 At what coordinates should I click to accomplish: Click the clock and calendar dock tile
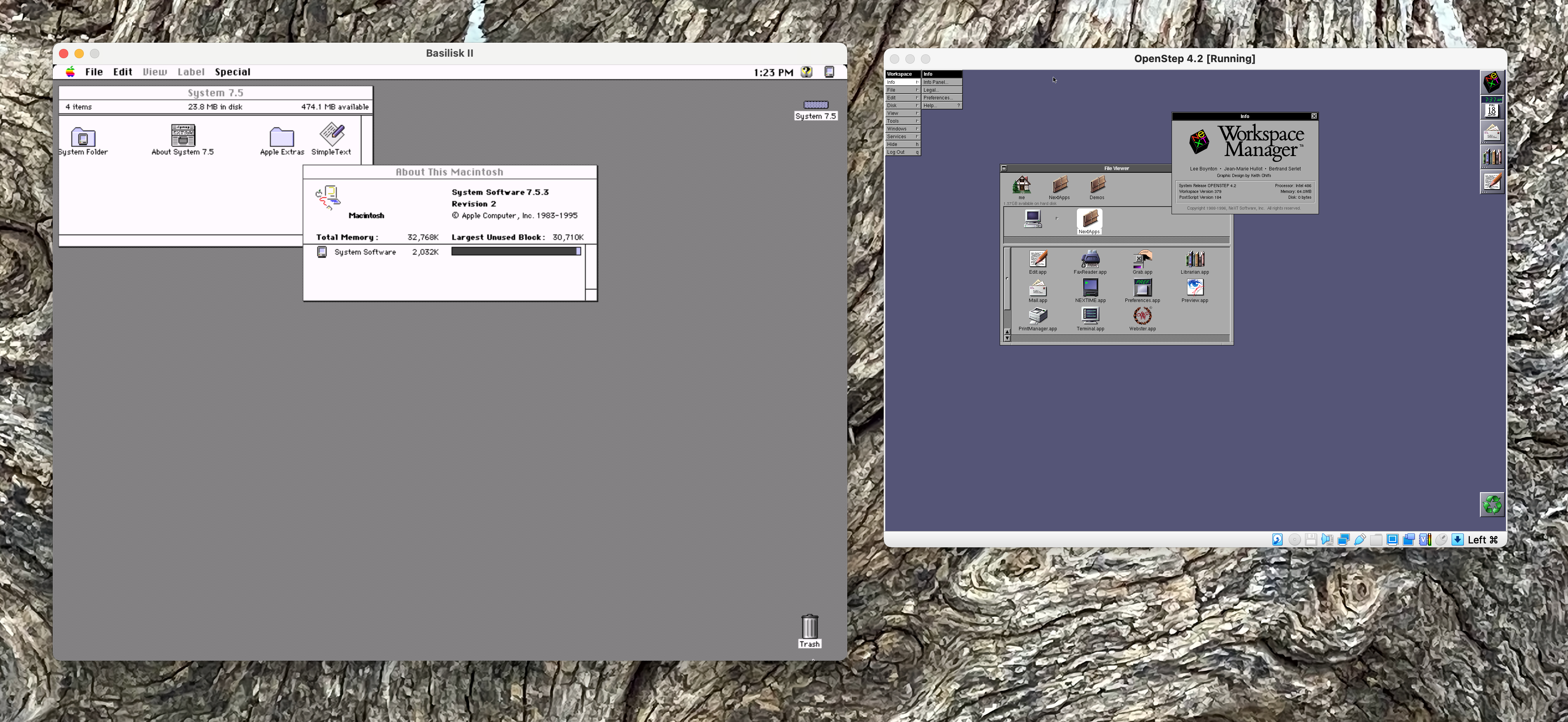pyautogui.click(x=1492, y=107)
